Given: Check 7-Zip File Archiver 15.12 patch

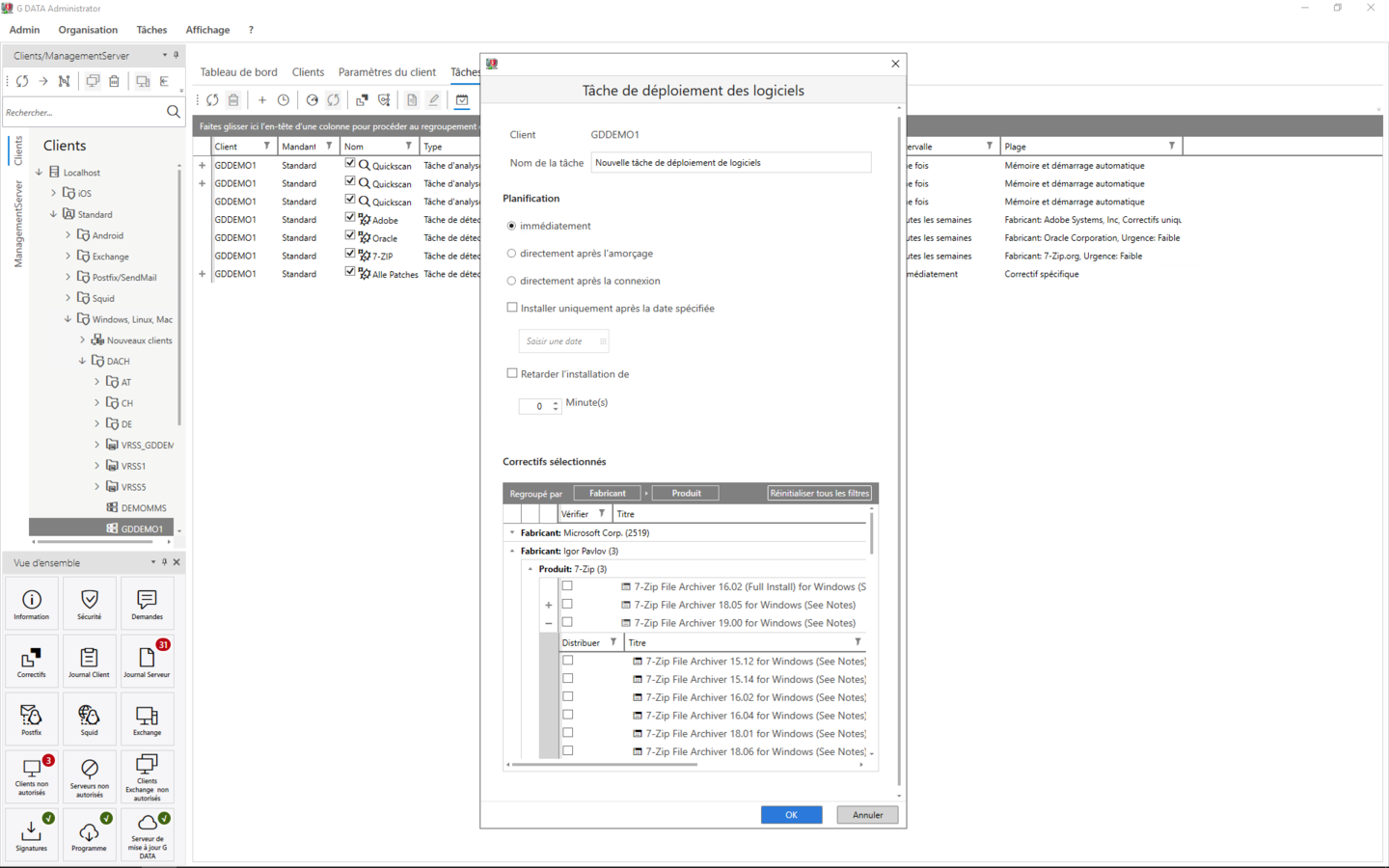Looking at the screenshot, I should point(568,661).
